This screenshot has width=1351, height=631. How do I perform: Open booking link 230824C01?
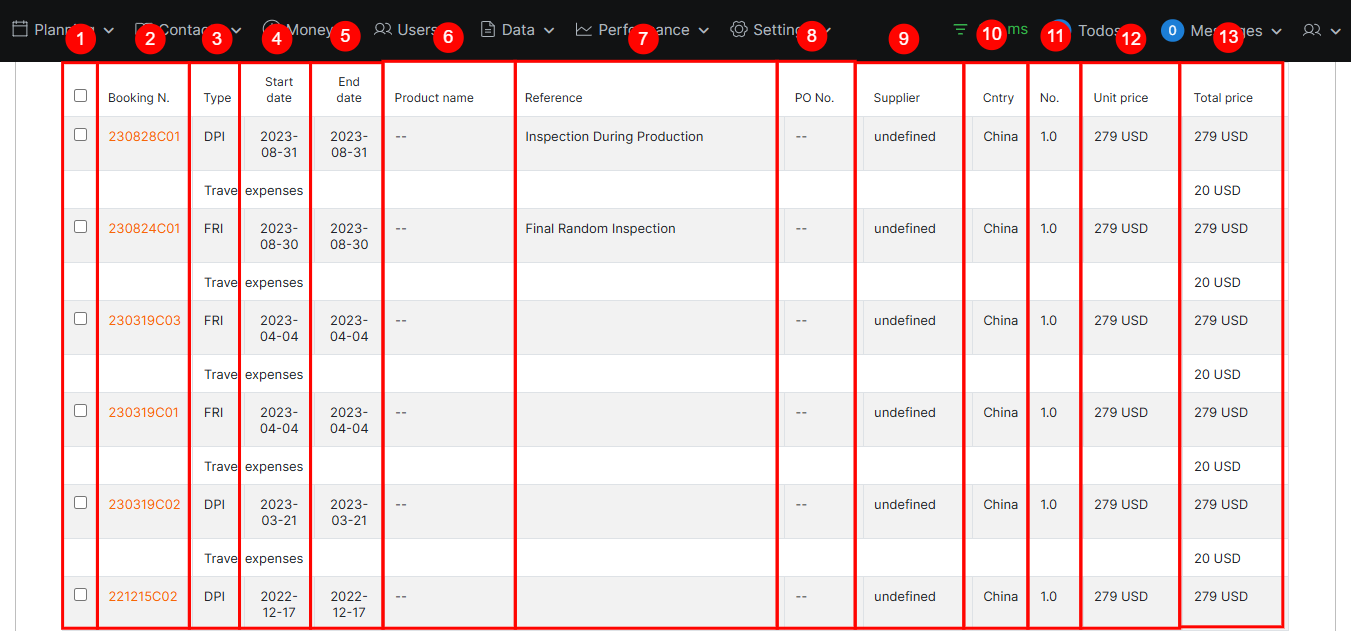pos(144,229)
